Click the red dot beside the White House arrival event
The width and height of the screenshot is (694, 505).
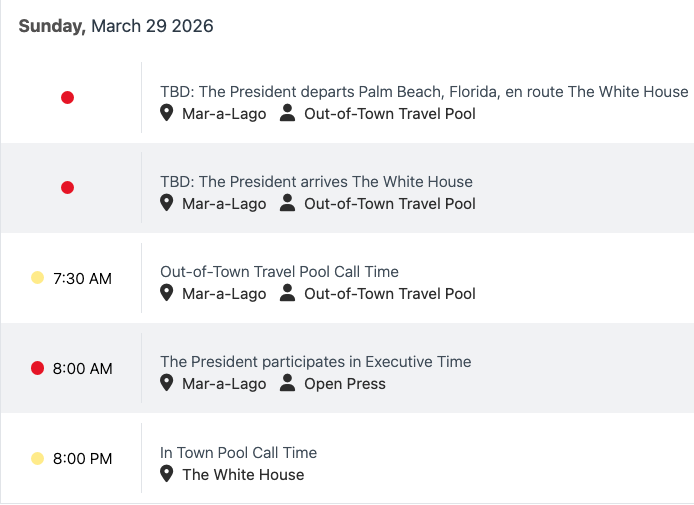67,188
